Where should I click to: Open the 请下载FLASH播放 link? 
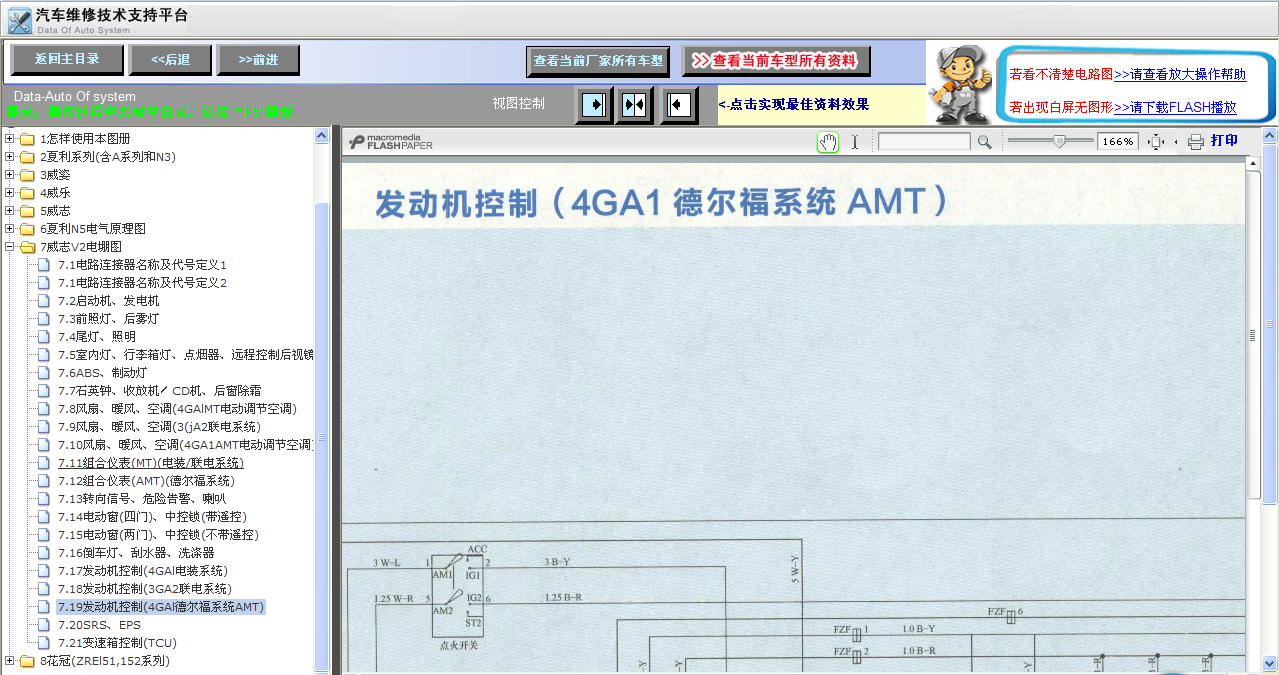pos(1175,107)
